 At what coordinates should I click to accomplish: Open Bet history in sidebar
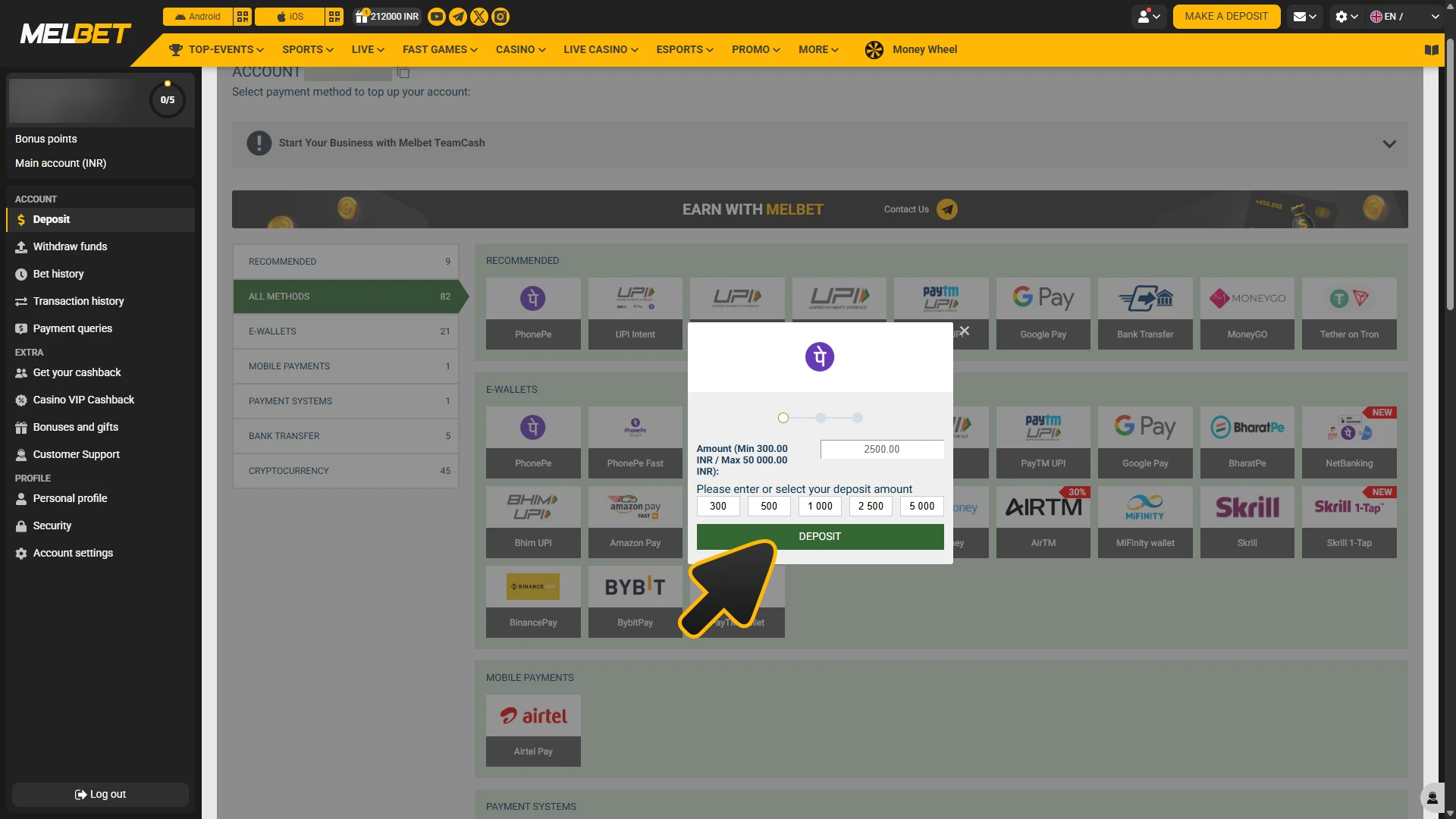[x=100, y=274]
